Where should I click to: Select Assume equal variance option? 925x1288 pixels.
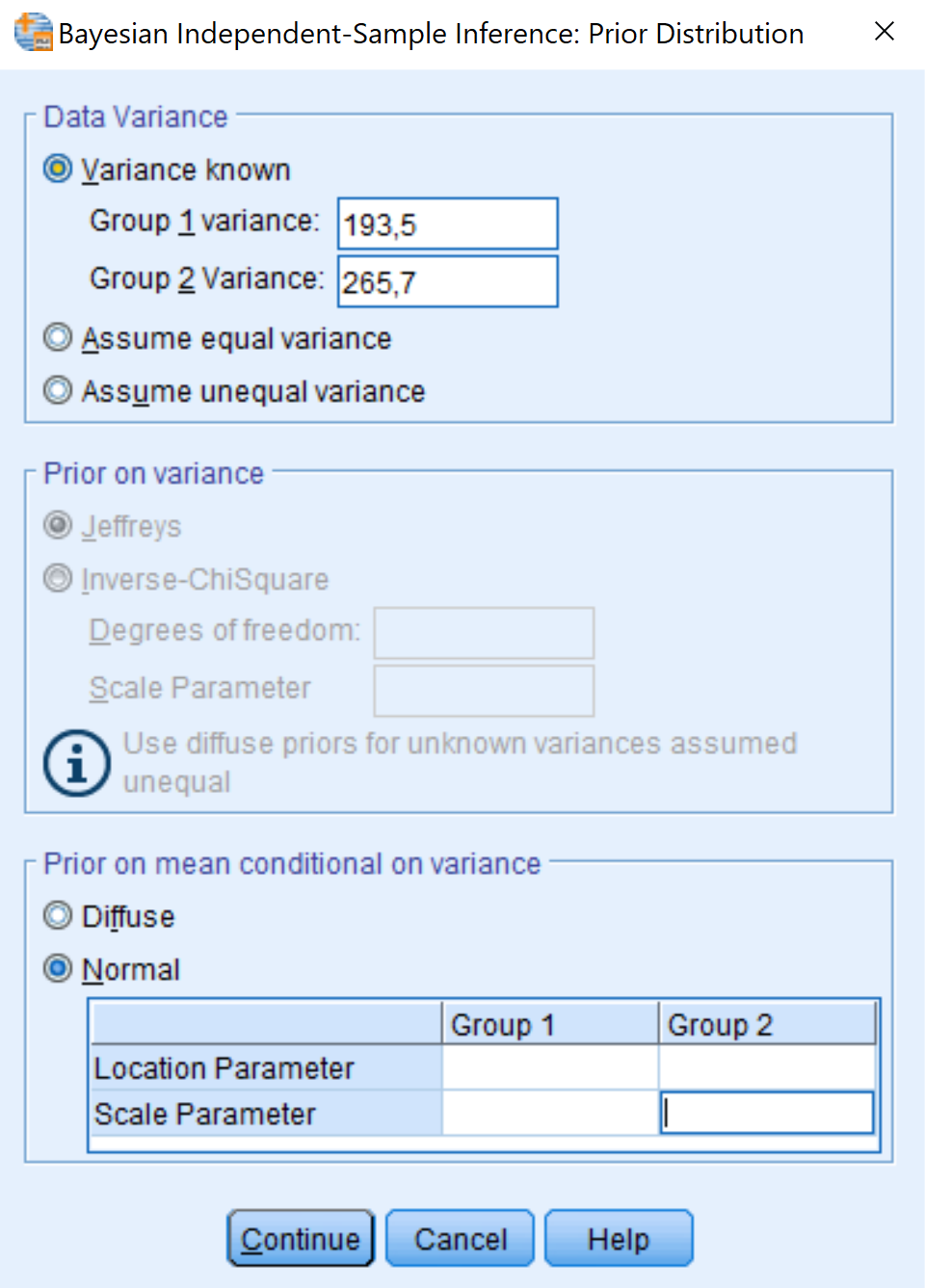[59, 338]
